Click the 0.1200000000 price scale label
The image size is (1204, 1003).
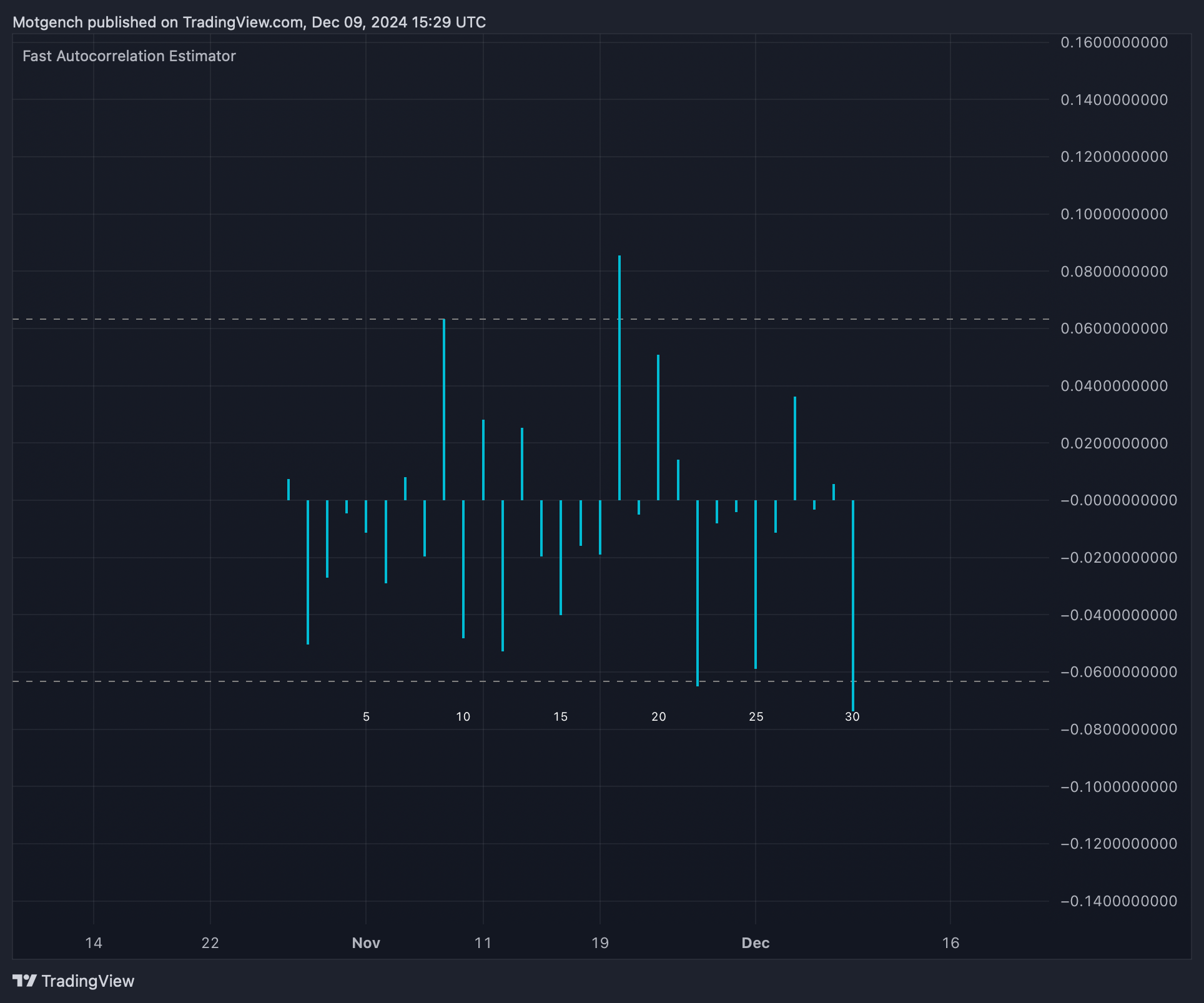click(x=1114, y=157)
